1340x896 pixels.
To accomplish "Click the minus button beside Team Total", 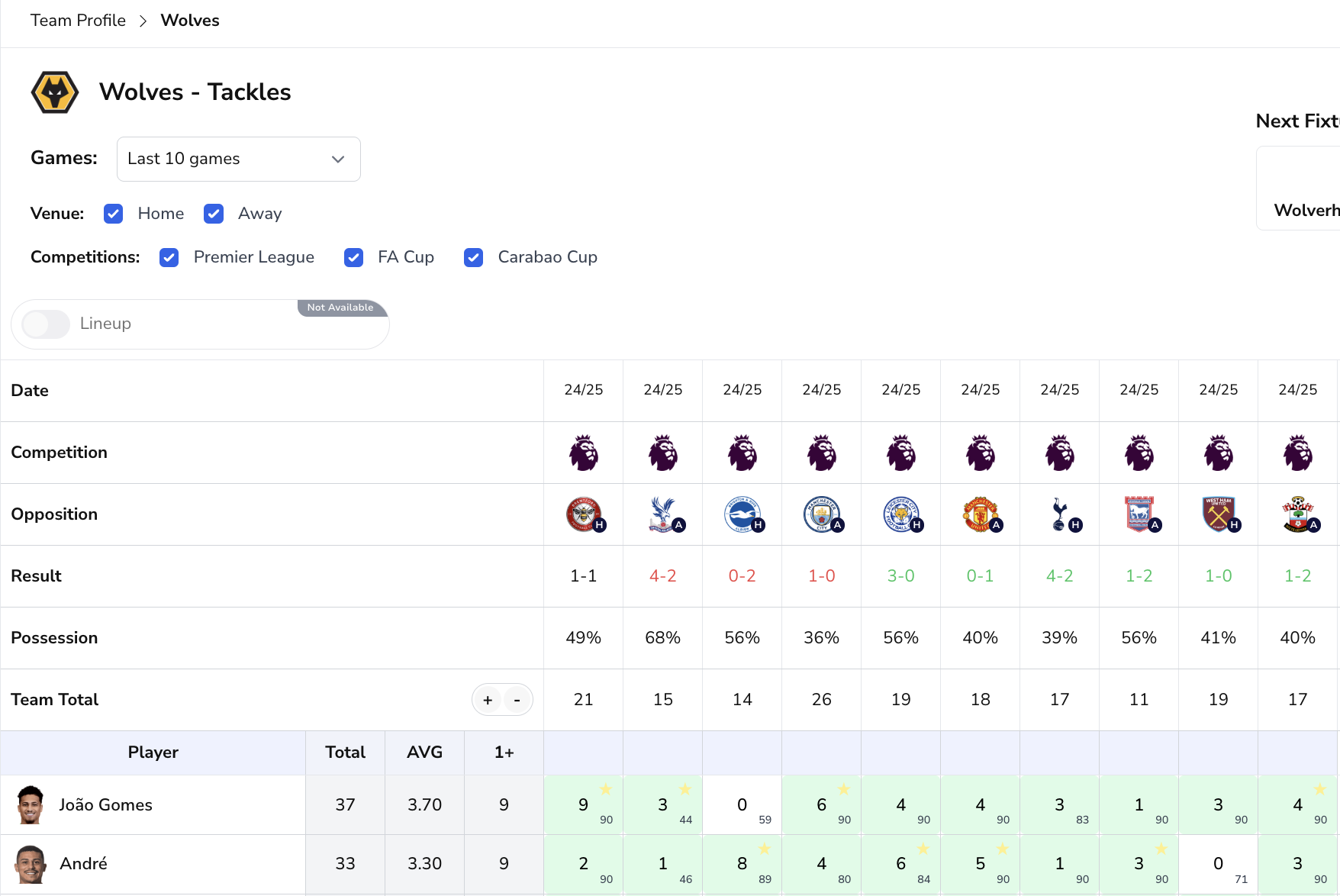I will click(517, 700).
